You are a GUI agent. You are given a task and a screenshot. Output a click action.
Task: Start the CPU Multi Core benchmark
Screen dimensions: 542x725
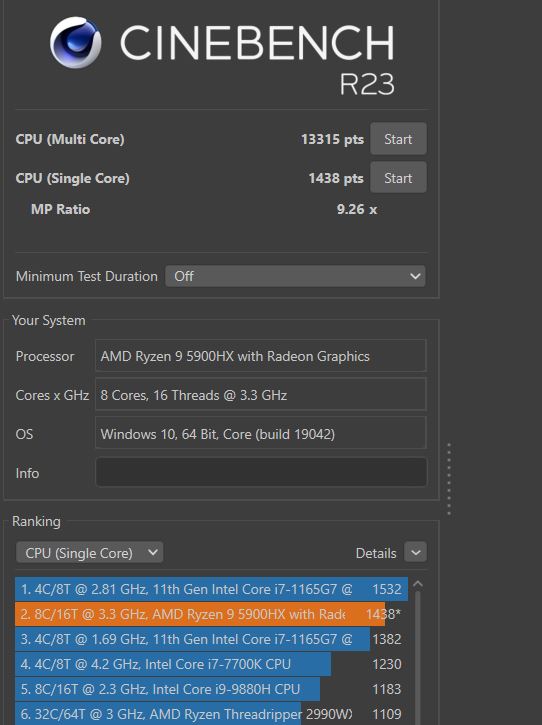click(398, 139)
